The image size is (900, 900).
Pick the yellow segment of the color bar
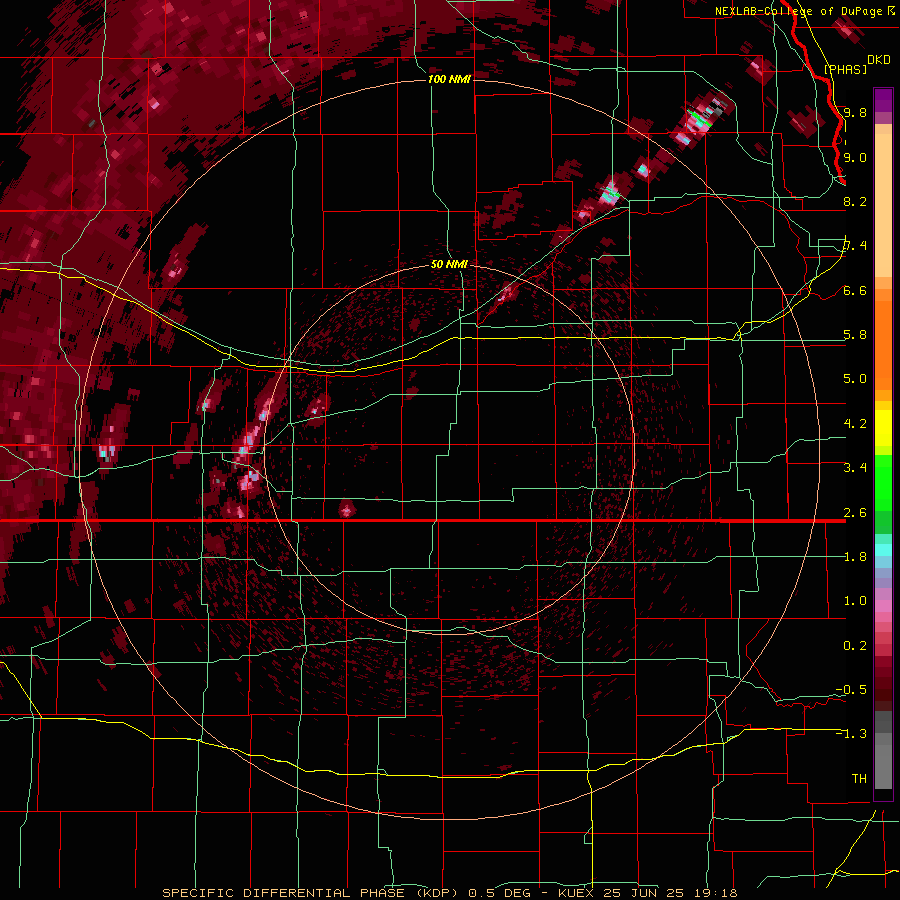[883, 428]
